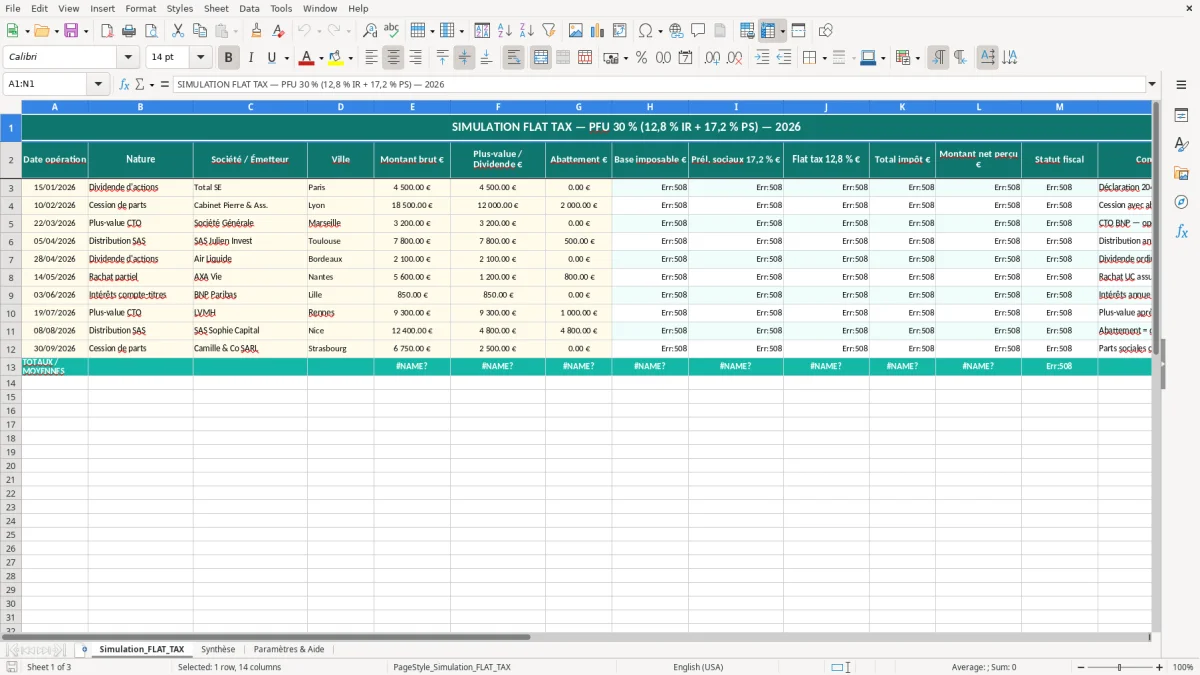
Task: Apply the red font color swatch
Action: pos(306,58)
